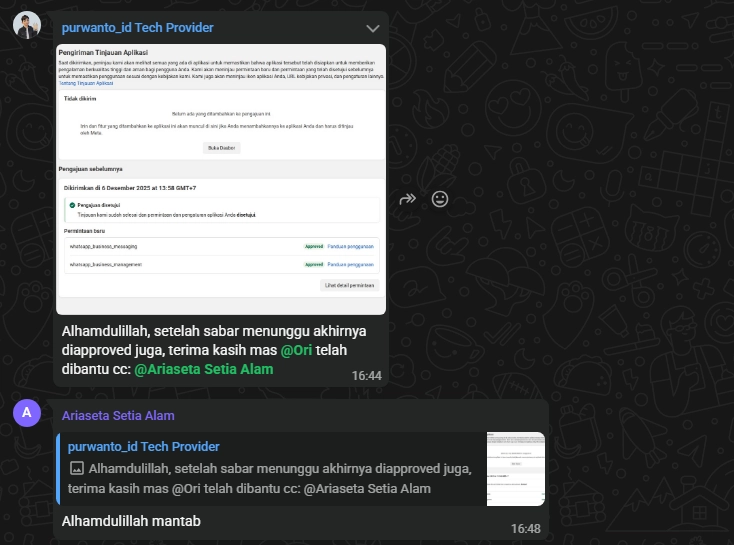Open the quoted reply image thumbnail
The image size is (734, 545).
pyautogui.click(x=515, y=469)
